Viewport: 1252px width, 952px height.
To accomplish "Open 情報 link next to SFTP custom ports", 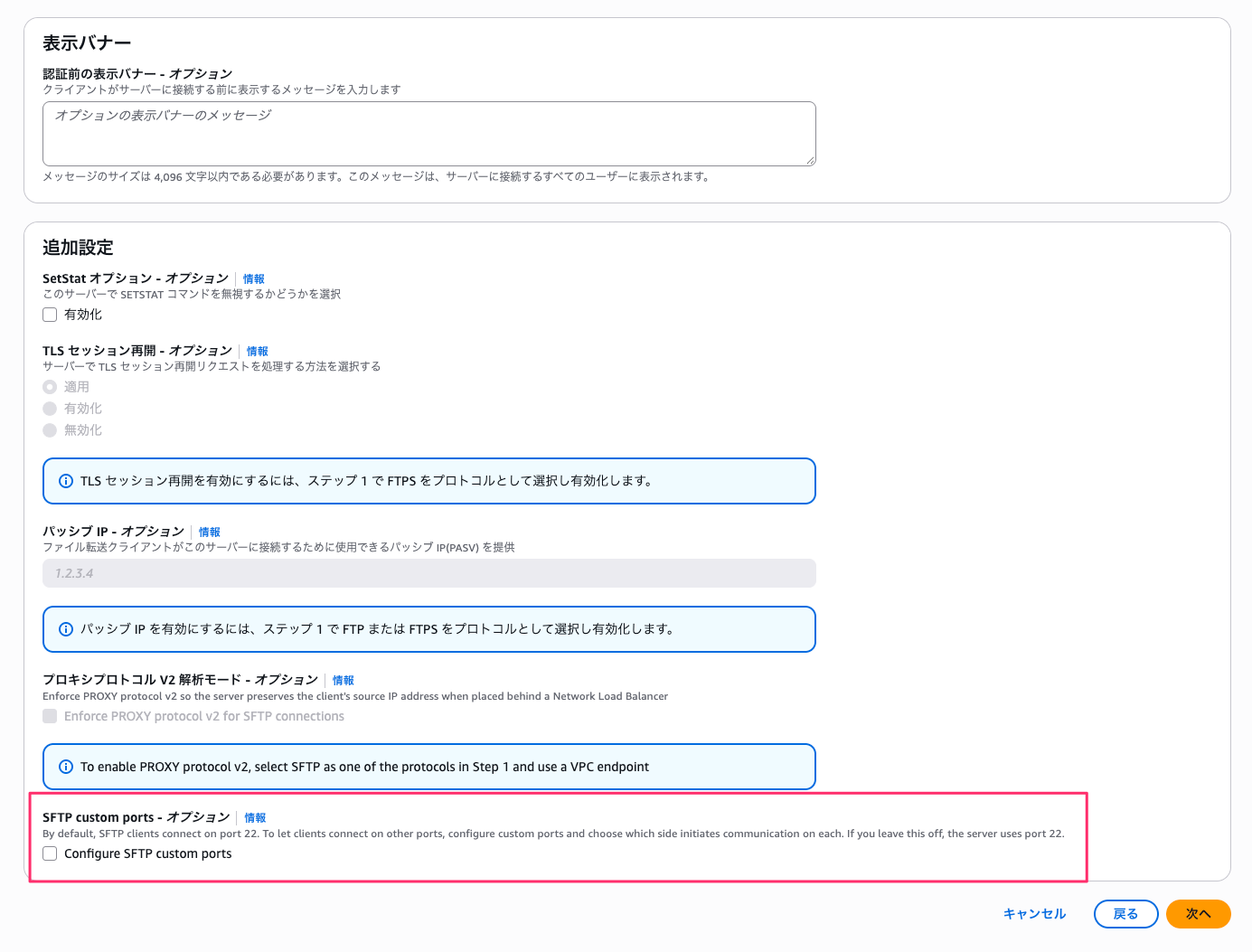I will (x=256, y=818).
